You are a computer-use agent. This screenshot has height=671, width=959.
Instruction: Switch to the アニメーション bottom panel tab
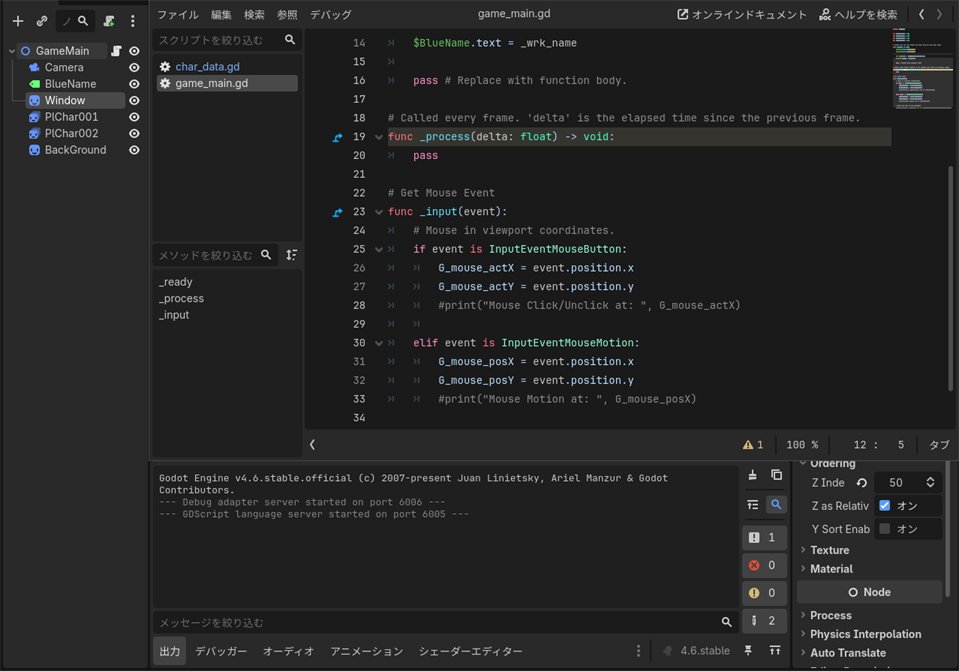click(366, 651)
